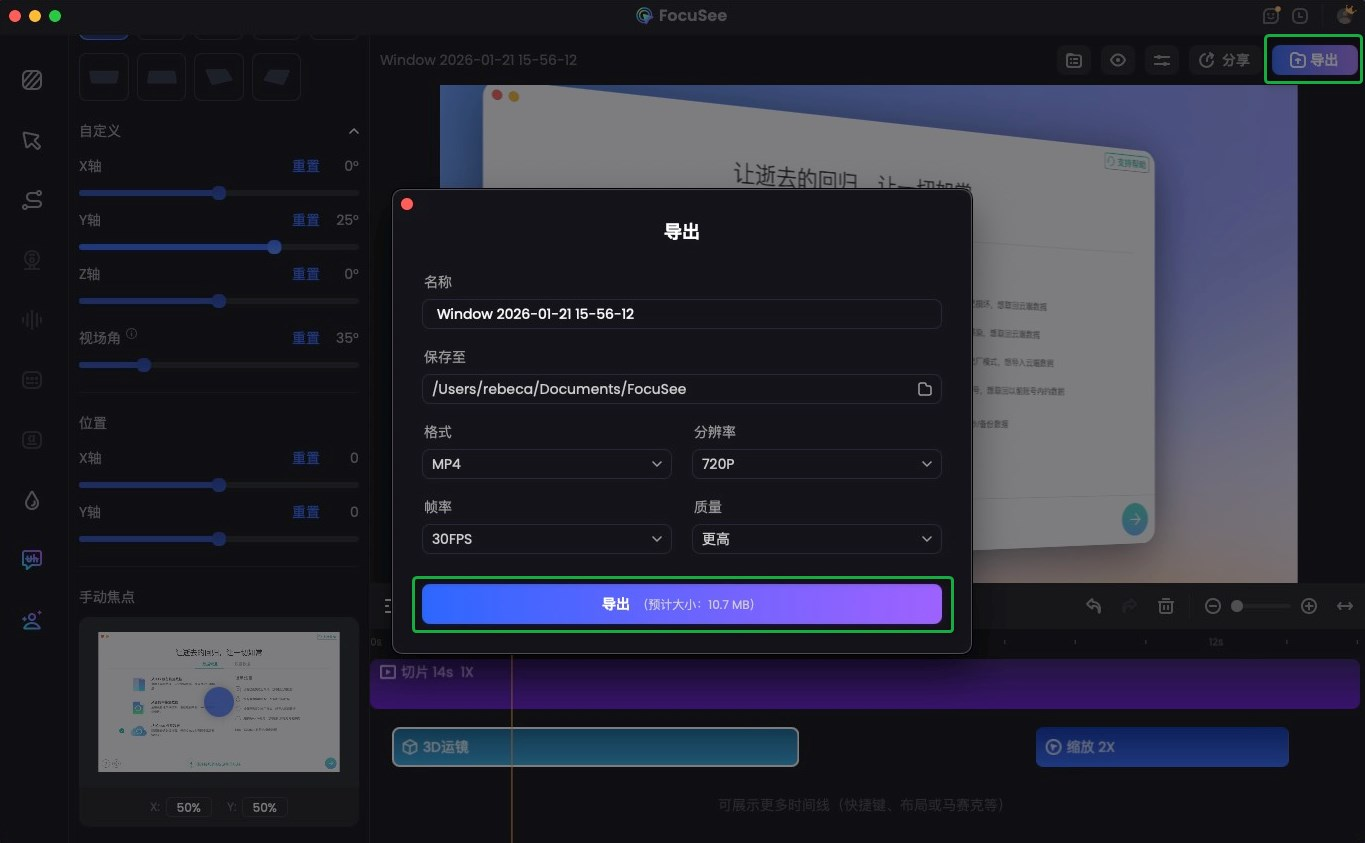This screenshot has height=843, width=1365.
Task: Open the cursor settings sidebar icon
Action: 32,140
